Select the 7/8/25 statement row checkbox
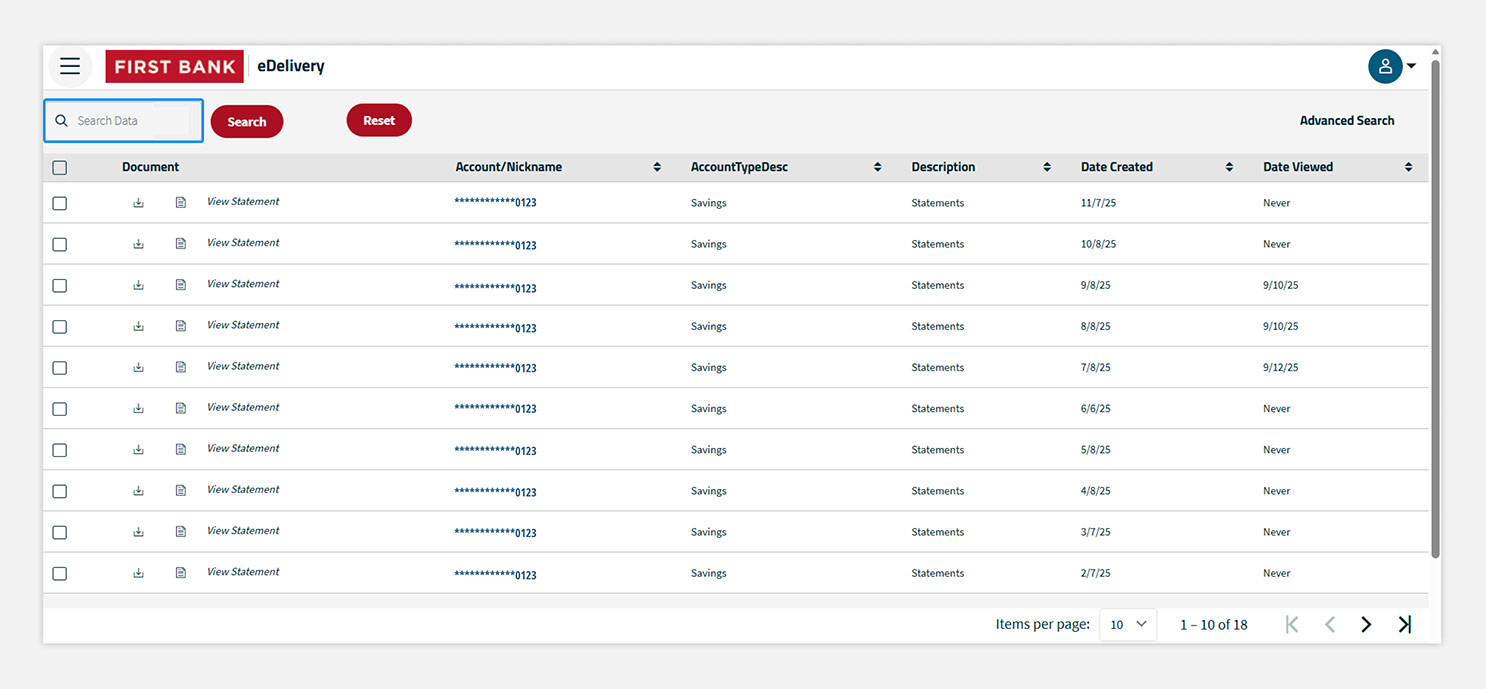This screenshot has width=1486, height=689. point(59,367)
